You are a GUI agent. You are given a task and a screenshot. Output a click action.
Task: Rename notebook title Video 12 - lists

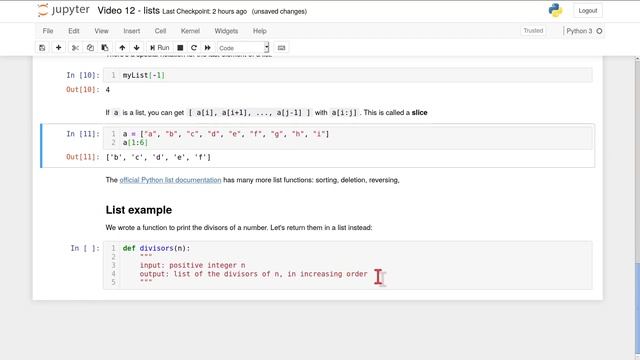coord(129,11)
